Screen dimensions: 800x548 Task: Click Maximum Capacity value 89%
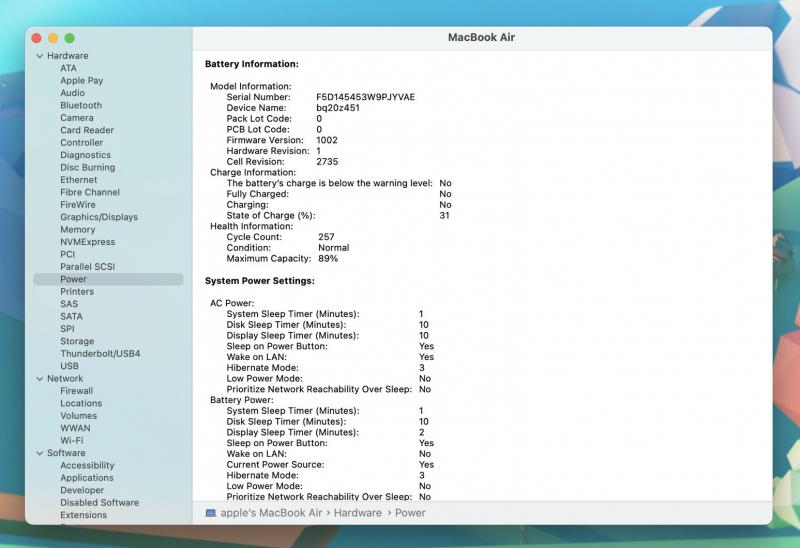pos(328,258)
